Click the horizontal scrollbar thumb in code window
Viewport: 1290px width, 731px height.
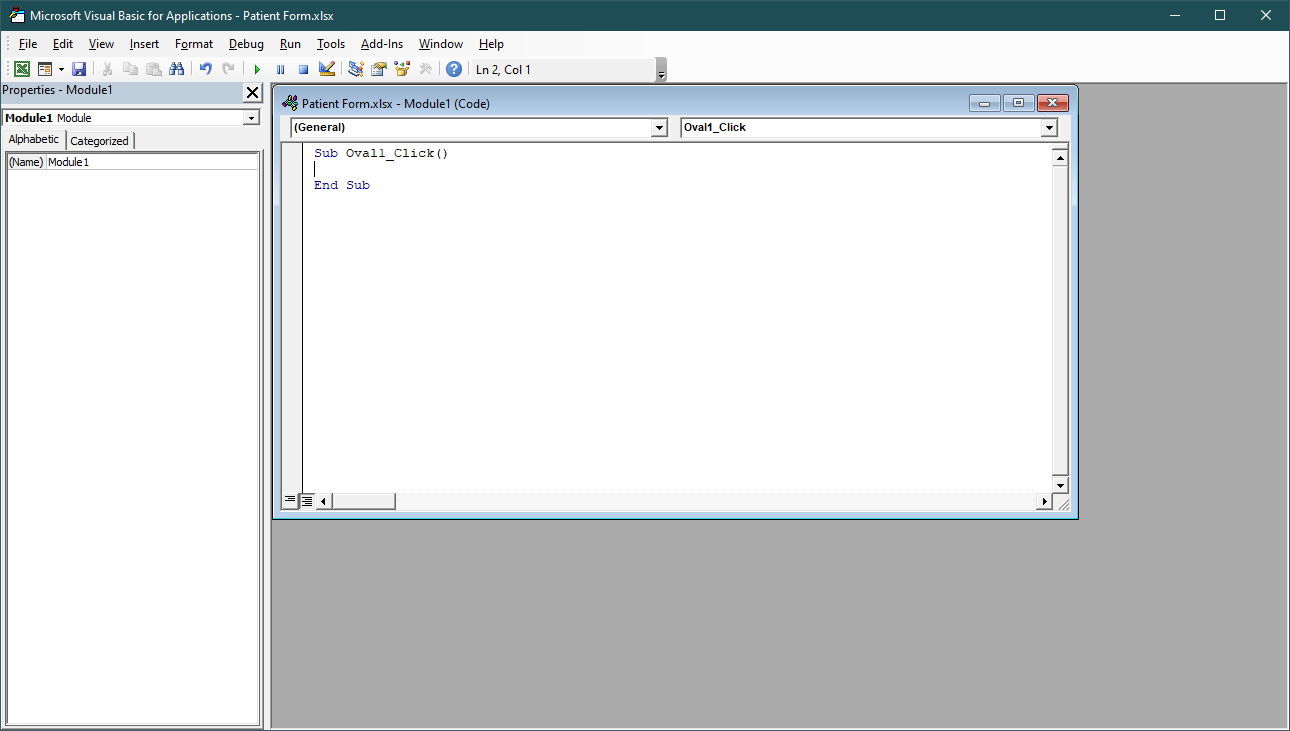point(363,501)
